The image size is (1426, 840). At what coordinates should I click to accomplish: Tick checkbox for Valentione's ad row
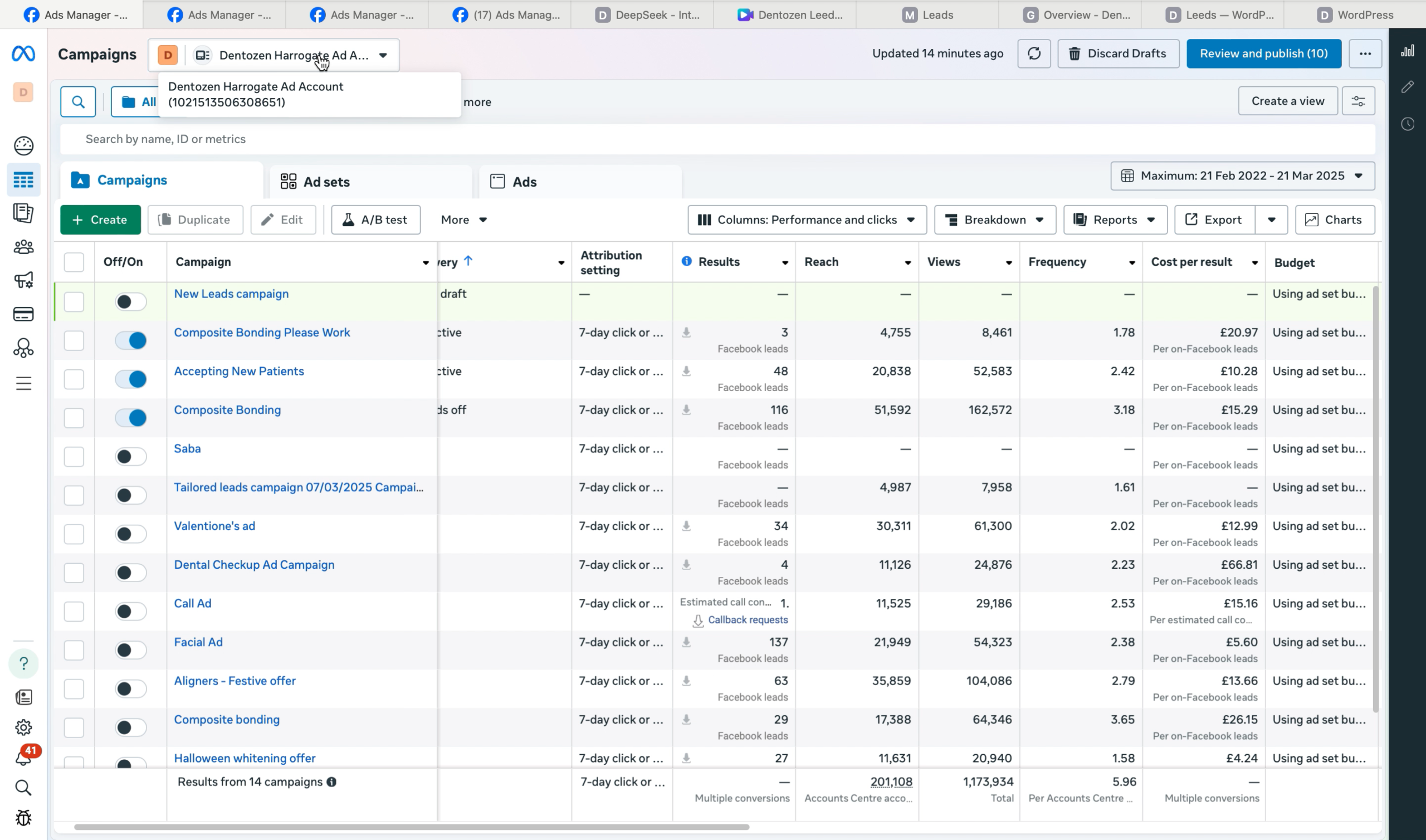pyautogui.click(x=74, y=534)
